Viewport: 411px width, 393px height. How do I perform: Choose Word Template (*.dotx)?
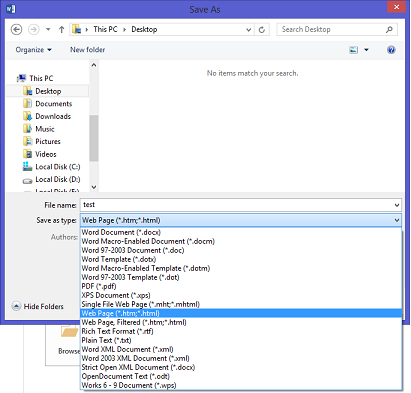[241, 259]
